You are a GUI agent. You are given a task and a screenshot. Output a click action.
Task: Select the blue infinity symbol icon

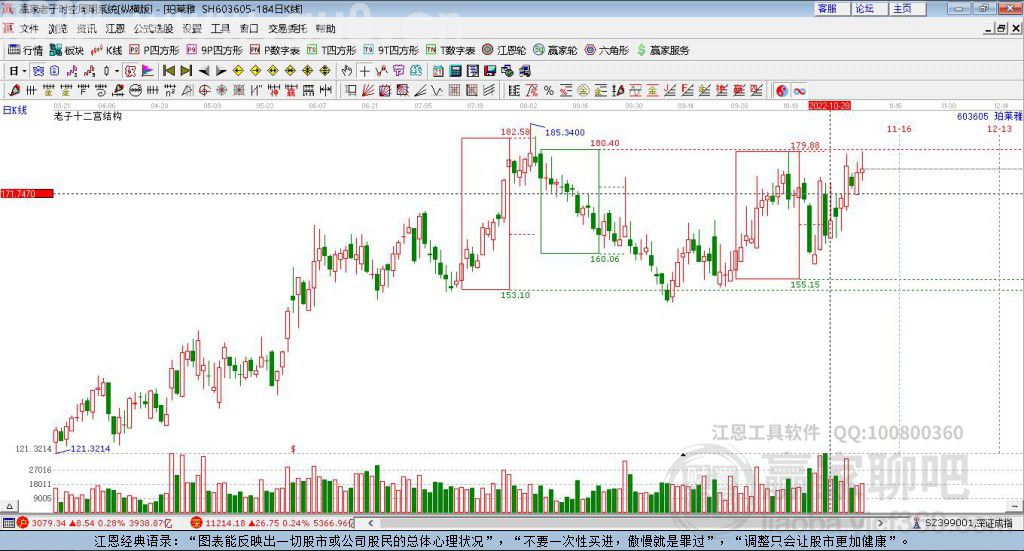(x=799, y=91)
